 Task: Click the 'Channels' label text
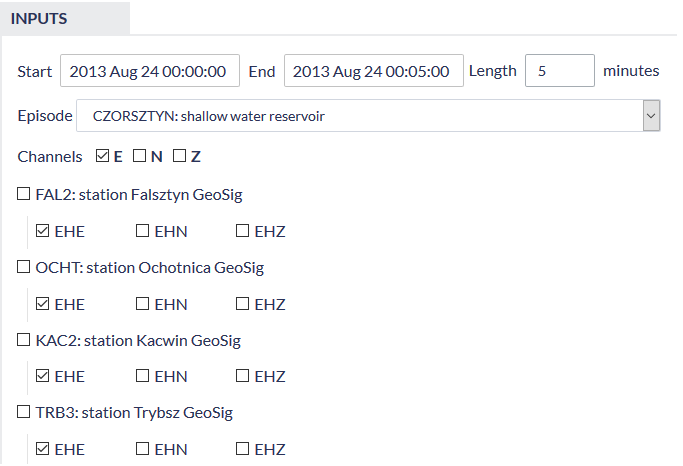click(x=50, y=156)
